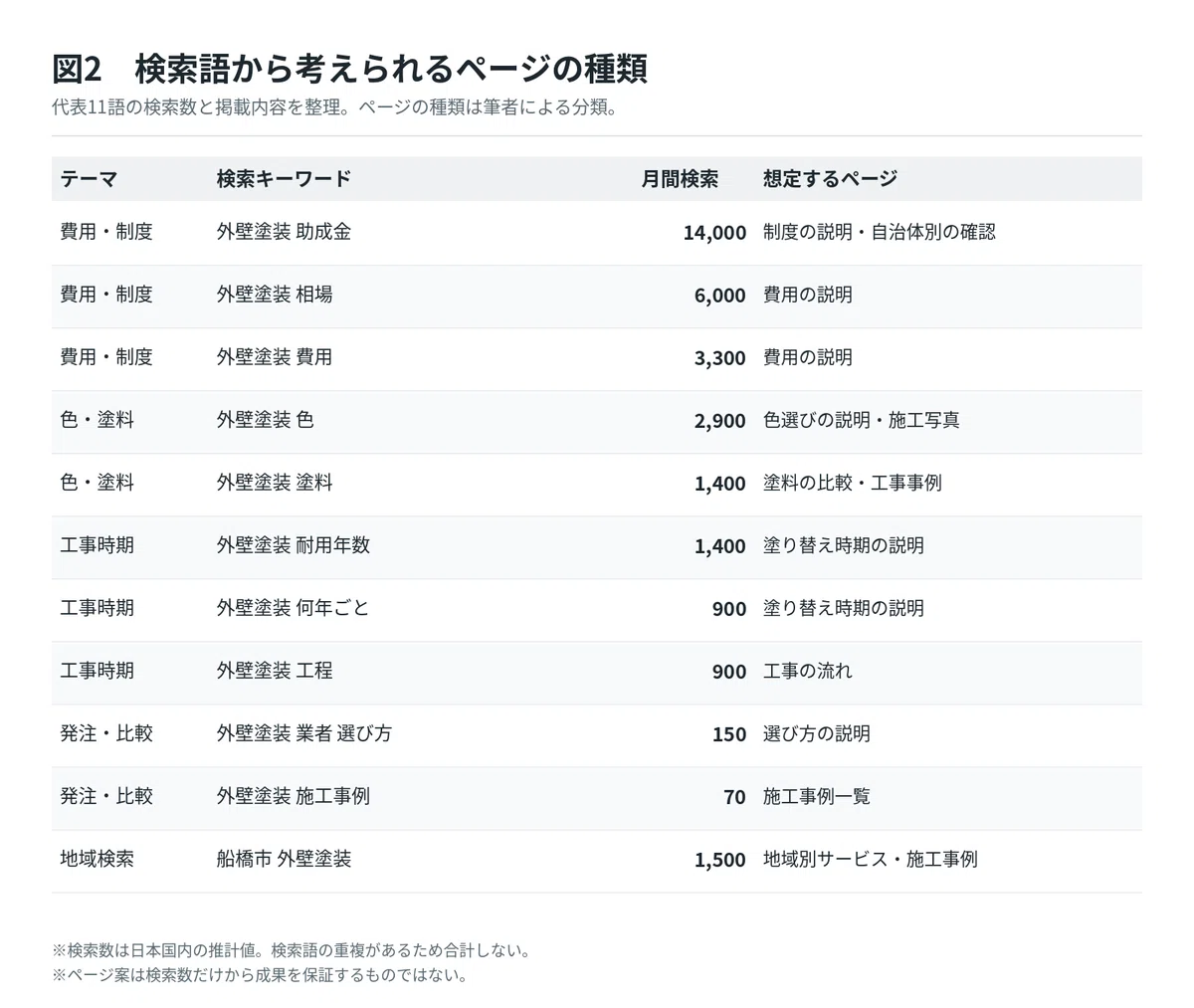Select the 外壁塗装 何年ごと keyword cell
The image size is (1194, 1008).
294,608
